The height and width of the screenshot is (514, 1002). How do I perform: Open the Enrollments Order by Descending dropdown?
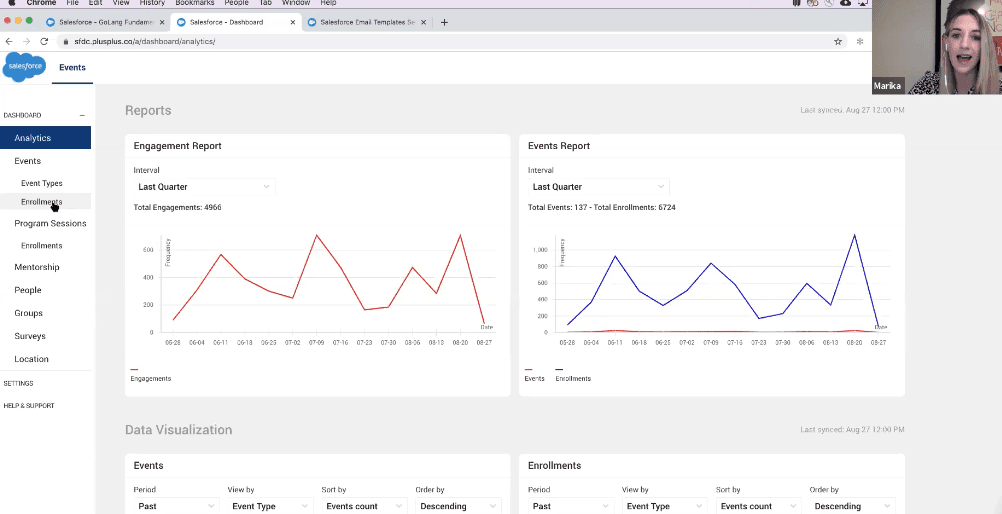(852, 506)
